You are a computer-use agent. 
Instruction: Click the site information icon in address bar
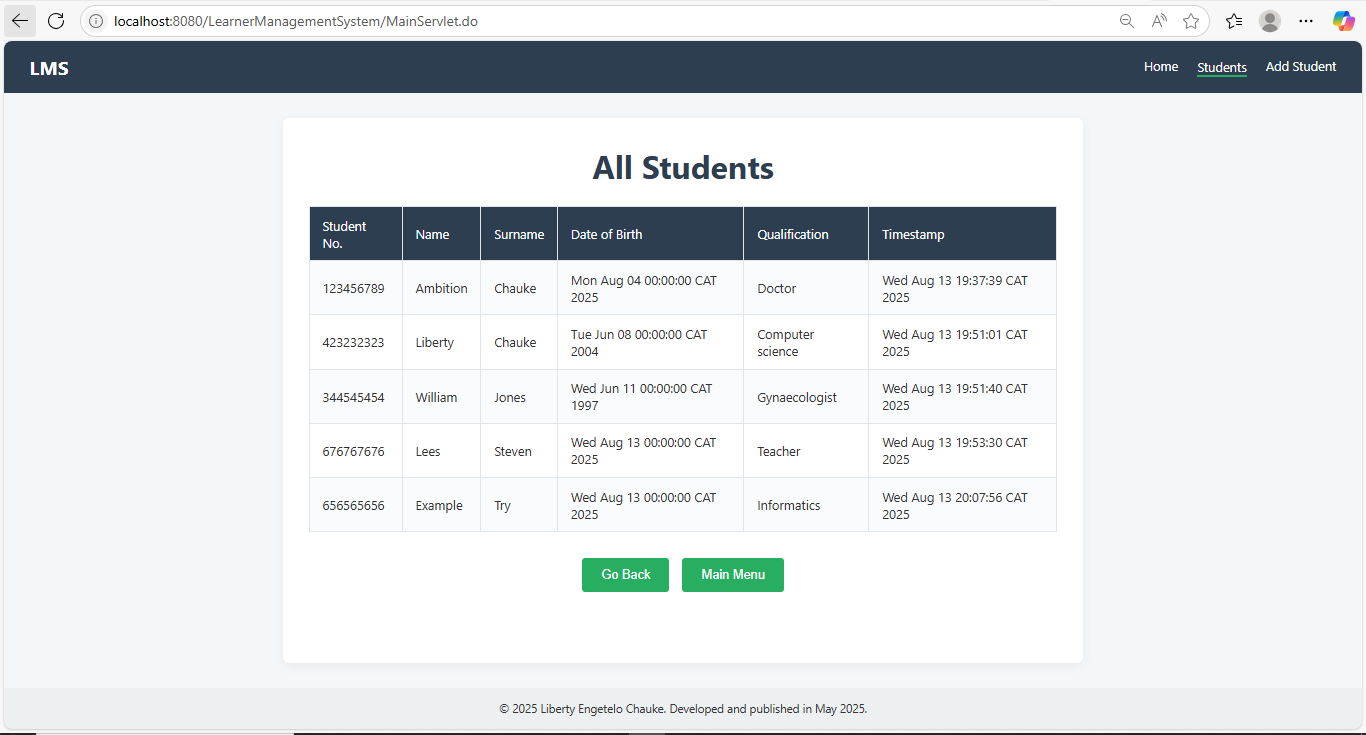(x=97, y=21)
